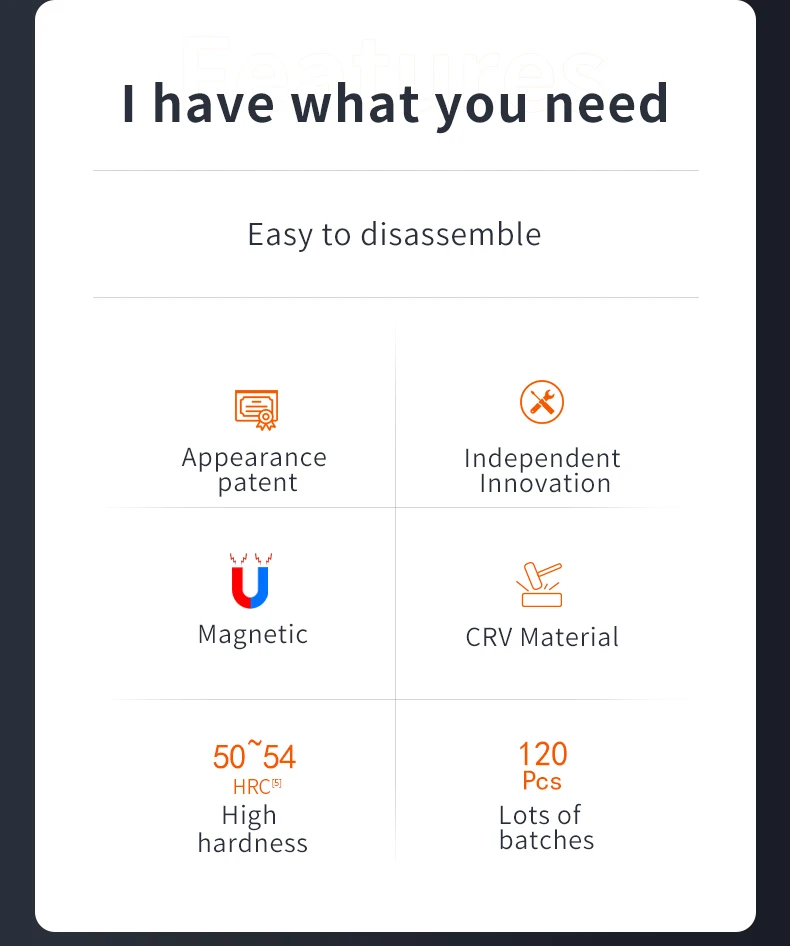Select the "Easy to disassemble" subtitle

pos(394,235)
